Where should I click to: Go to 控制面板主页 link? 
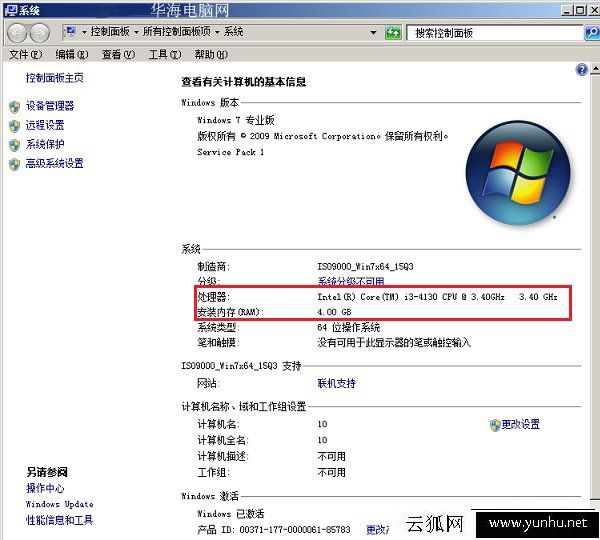click(55, 78)
